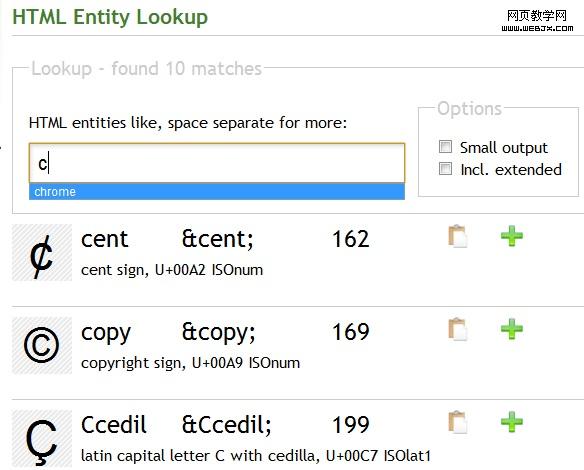584x470 pixels.
Task: Click the copyright symbol preview
Action: pyautogui.click(x=42, y=346)
